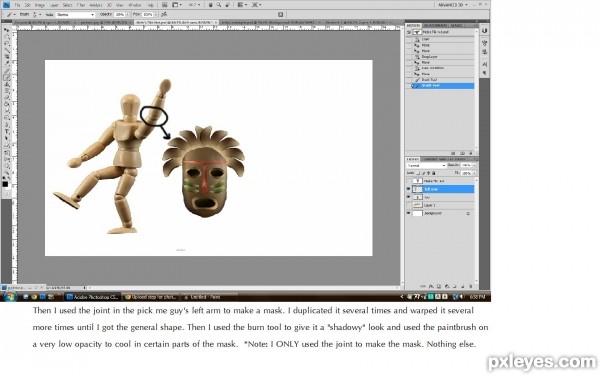The image size is (600, 375).
Task: Select the Background layer thumbnail
Action: click(418, 213)
